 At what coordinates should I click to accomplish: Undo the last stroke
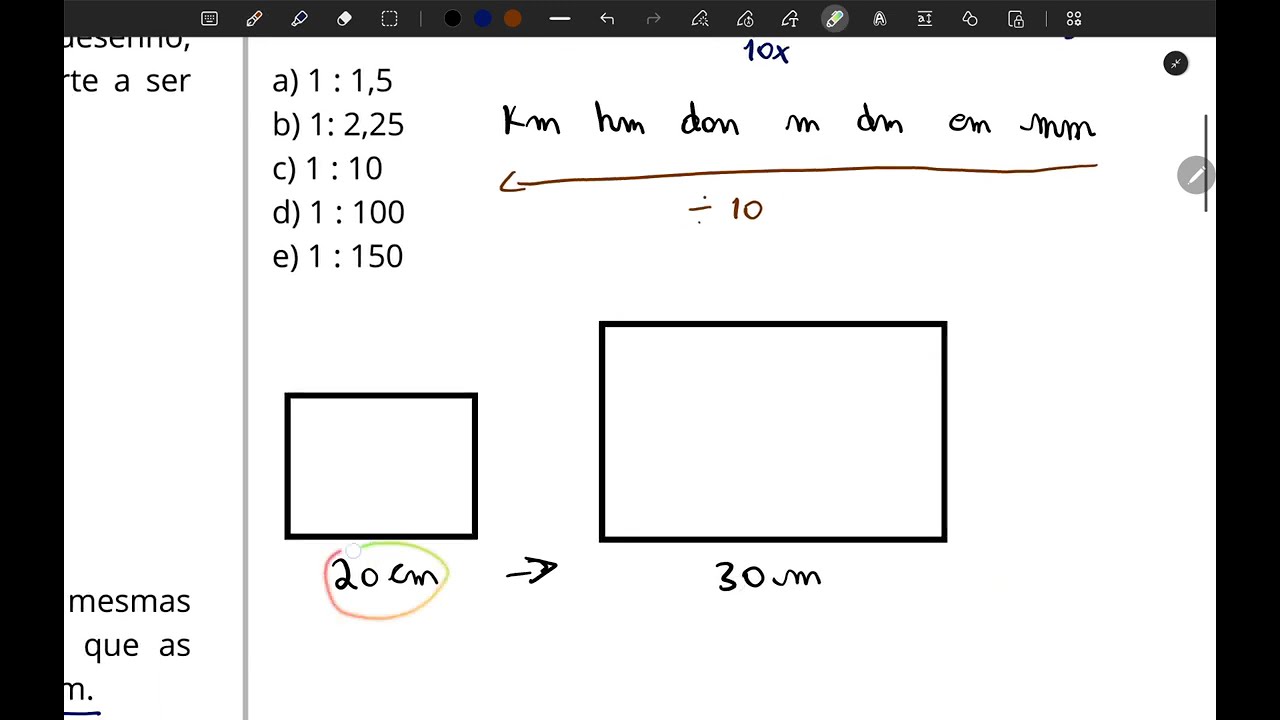click(x=607, y=19)
